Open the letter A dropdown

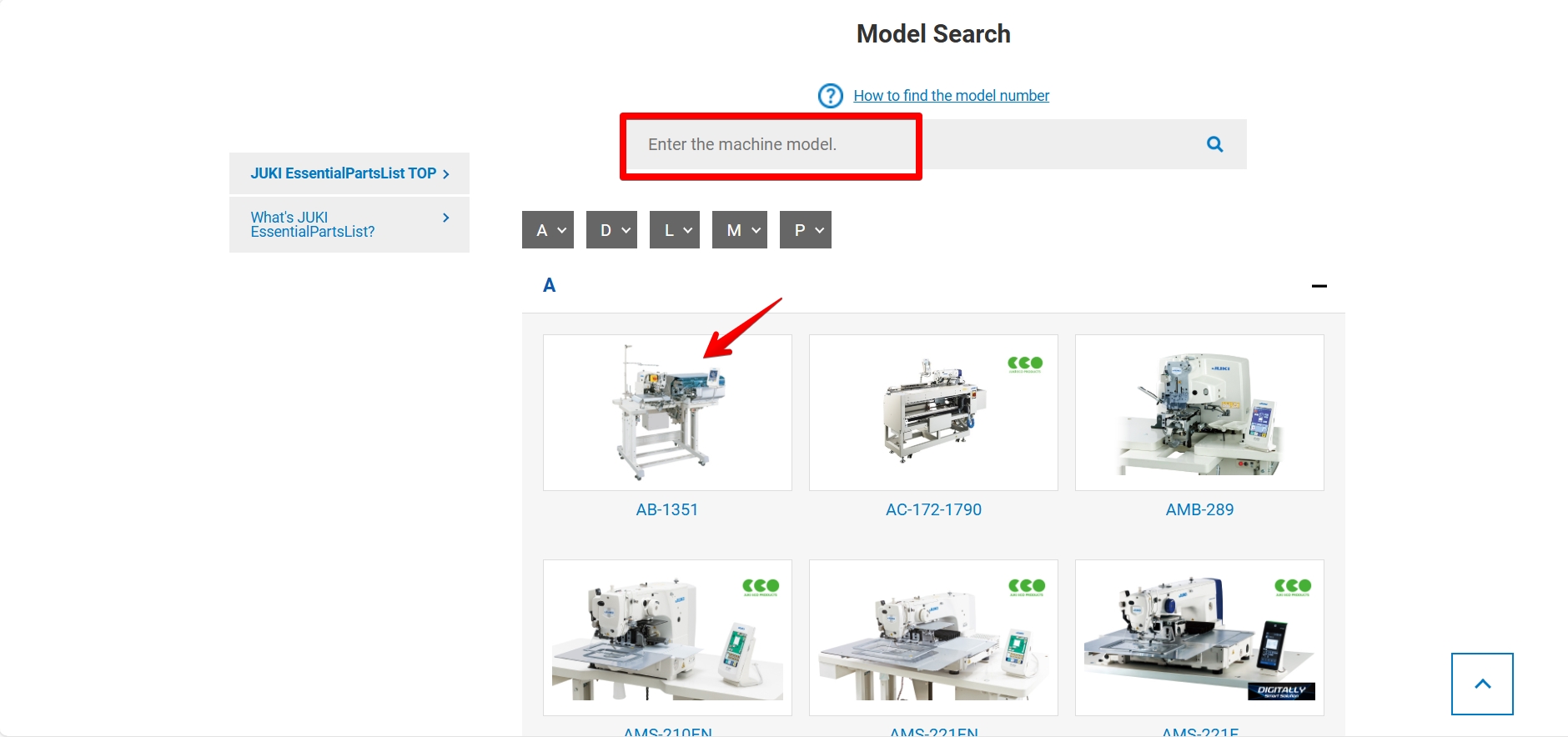click(x=548, y=230)
